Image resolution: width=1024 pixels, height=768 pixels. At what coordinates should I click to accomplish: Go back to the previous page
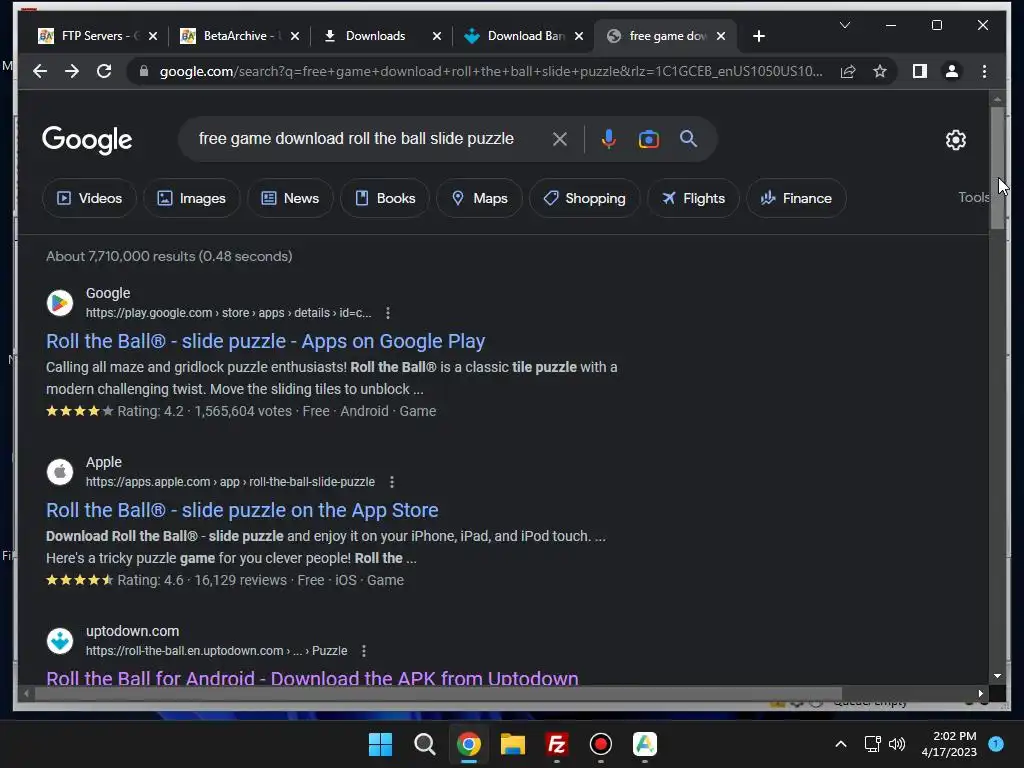click(x=40, y=71)
